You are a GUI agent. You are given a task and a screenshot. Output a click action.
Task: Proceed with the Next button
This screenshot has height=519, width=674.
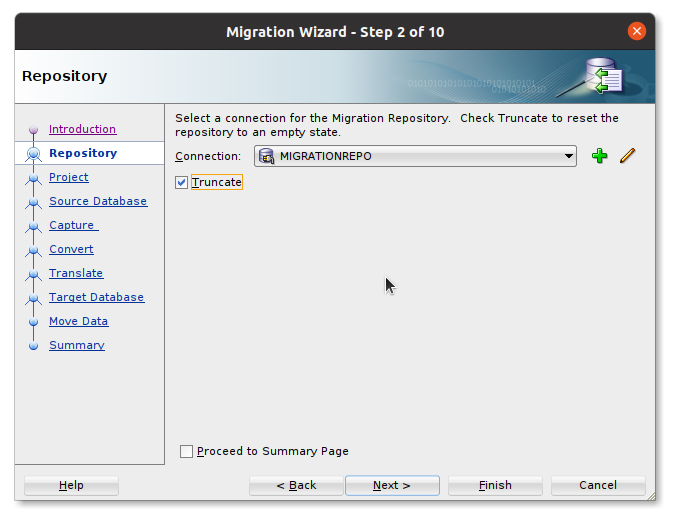click(x=392, y=485)
